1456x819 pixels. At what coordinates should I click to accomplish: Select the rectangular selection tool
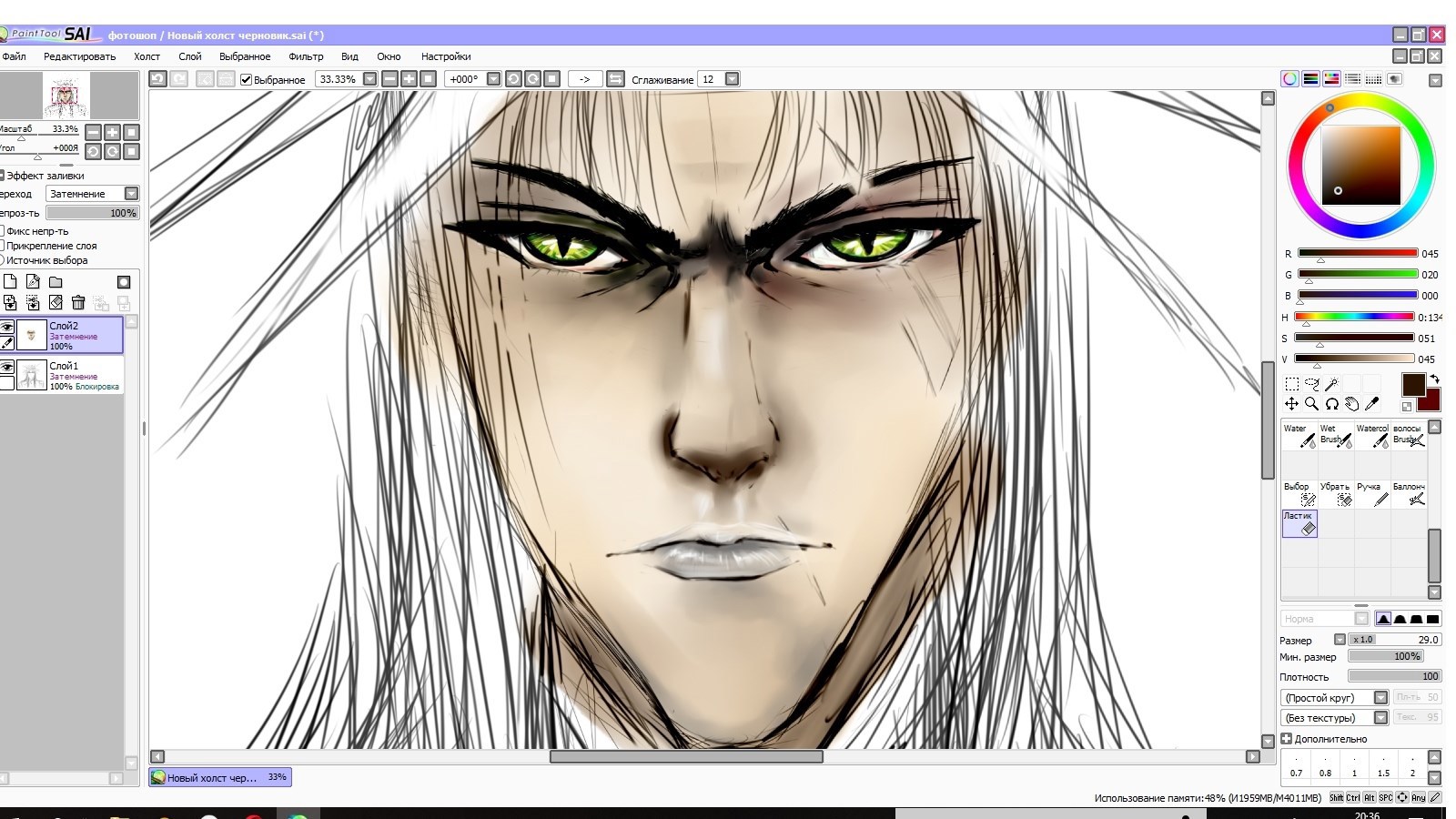[1291, 384]
